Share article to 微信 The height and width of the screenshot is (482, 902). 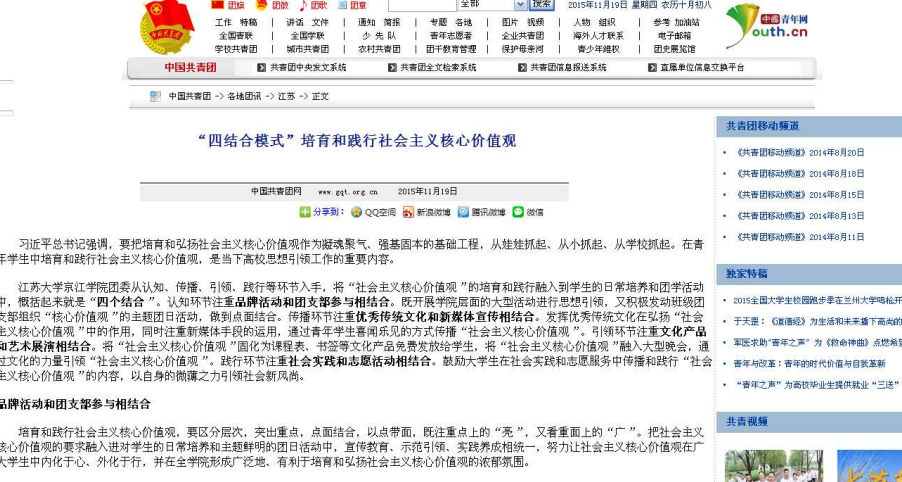[518, 212]
